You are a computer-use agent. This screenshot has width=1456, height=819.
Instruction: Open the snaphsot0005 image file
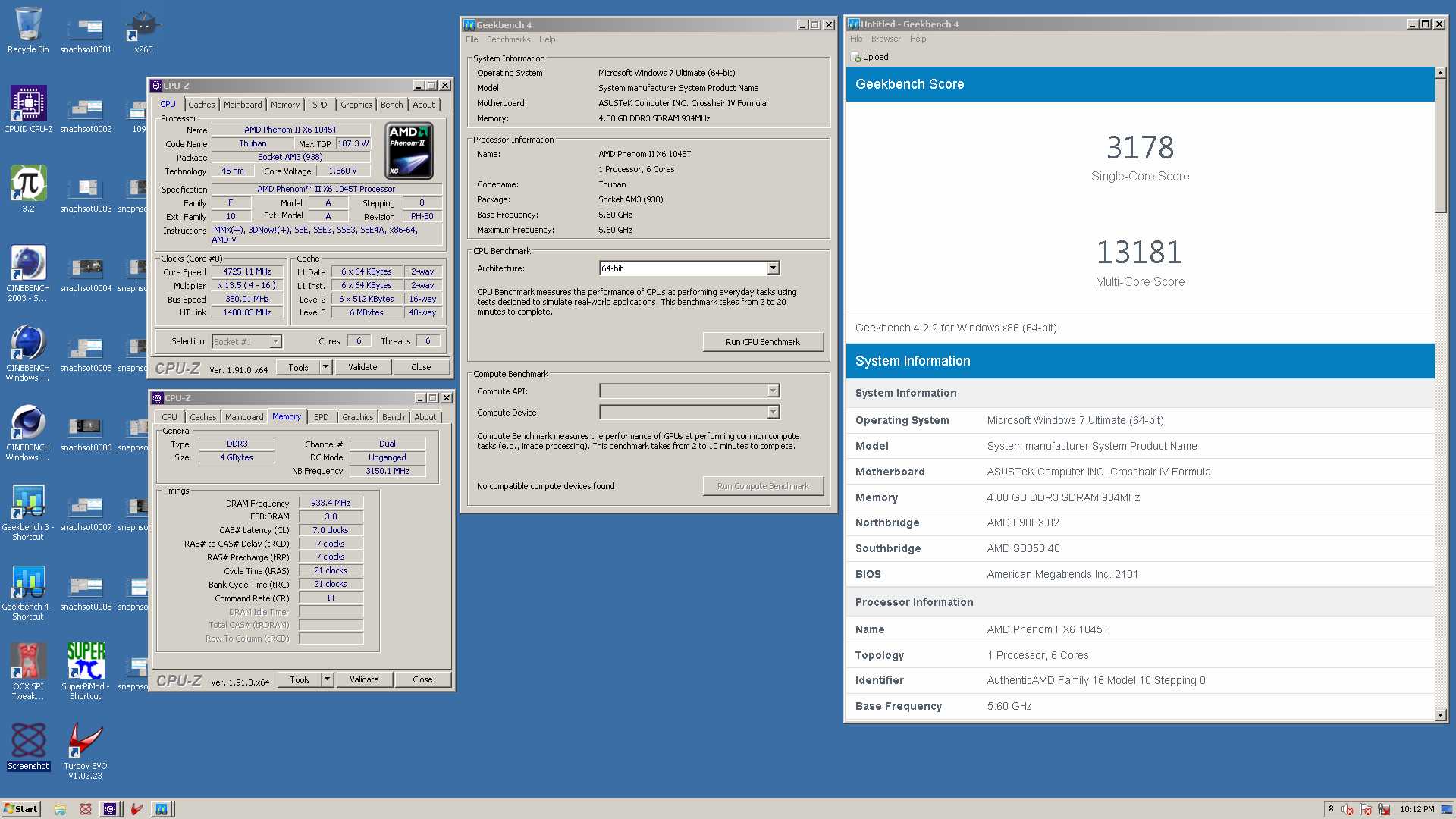click(x=86, y=353)
